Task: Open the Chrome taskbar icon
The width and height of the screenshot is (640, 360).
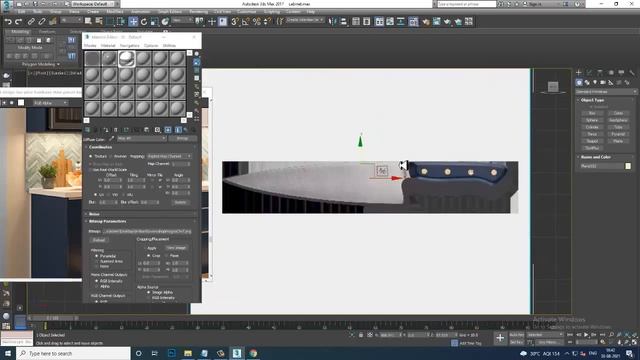Action: (x=253, y=353)
